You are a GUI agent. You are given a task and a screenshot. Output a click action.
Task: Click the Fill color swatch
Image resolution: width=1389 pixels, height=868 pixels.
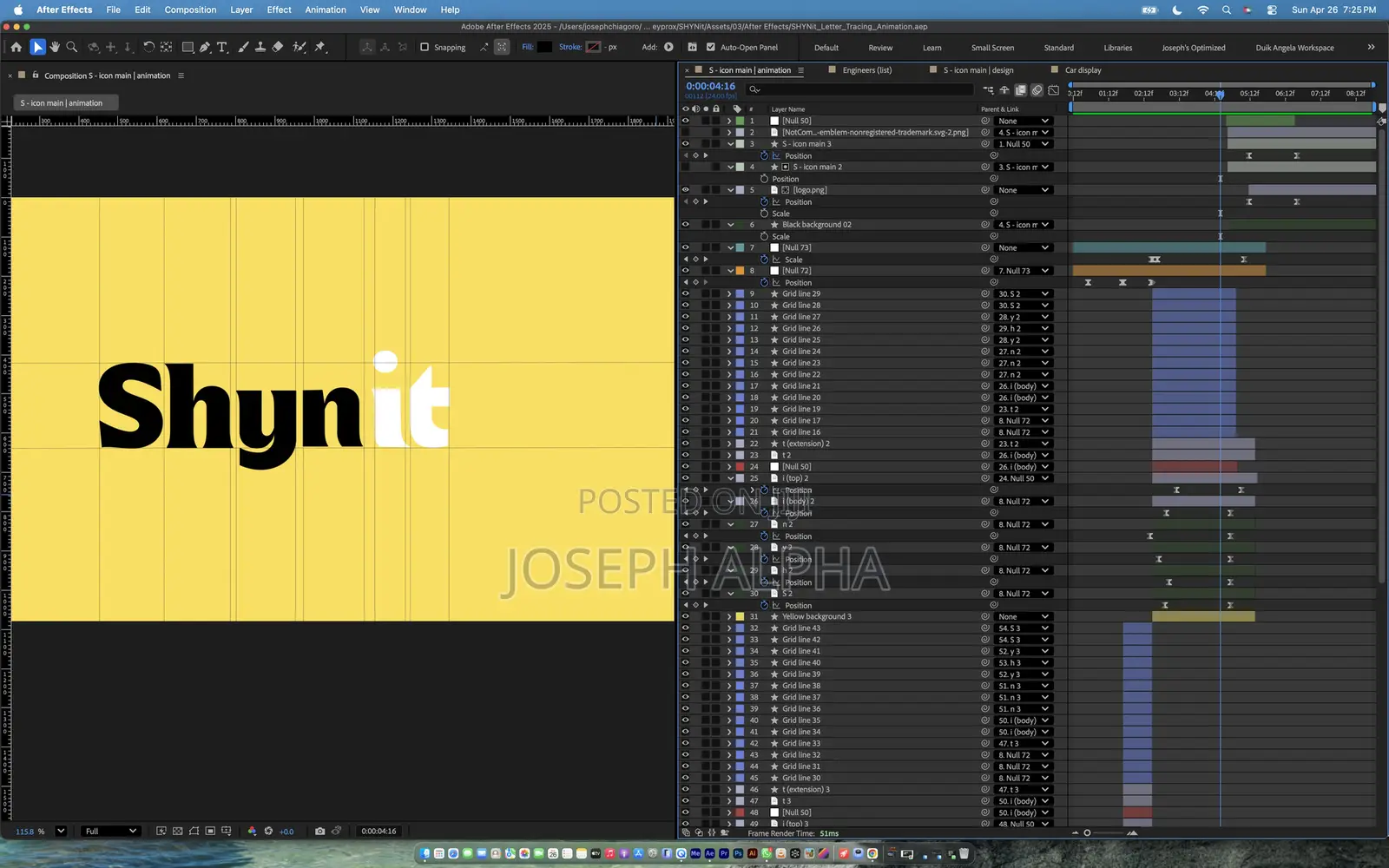(x=544, y=47)
